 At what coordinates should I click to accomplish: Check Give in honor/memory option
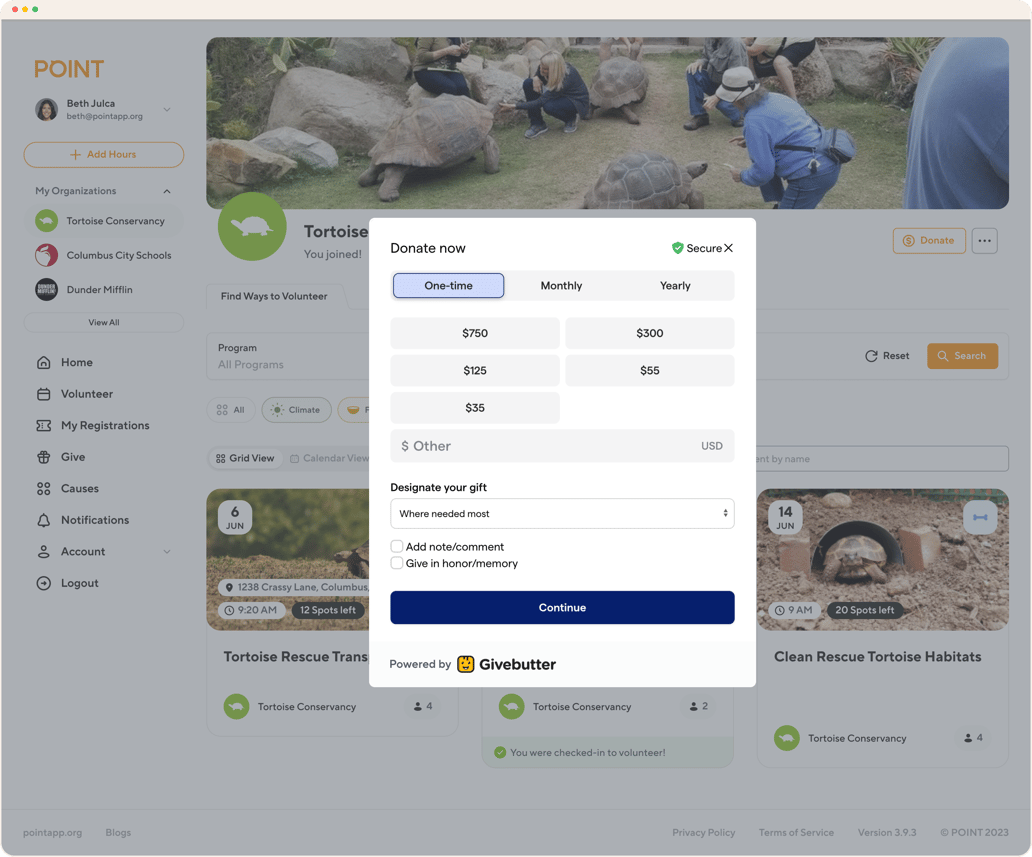click(397, 564)
